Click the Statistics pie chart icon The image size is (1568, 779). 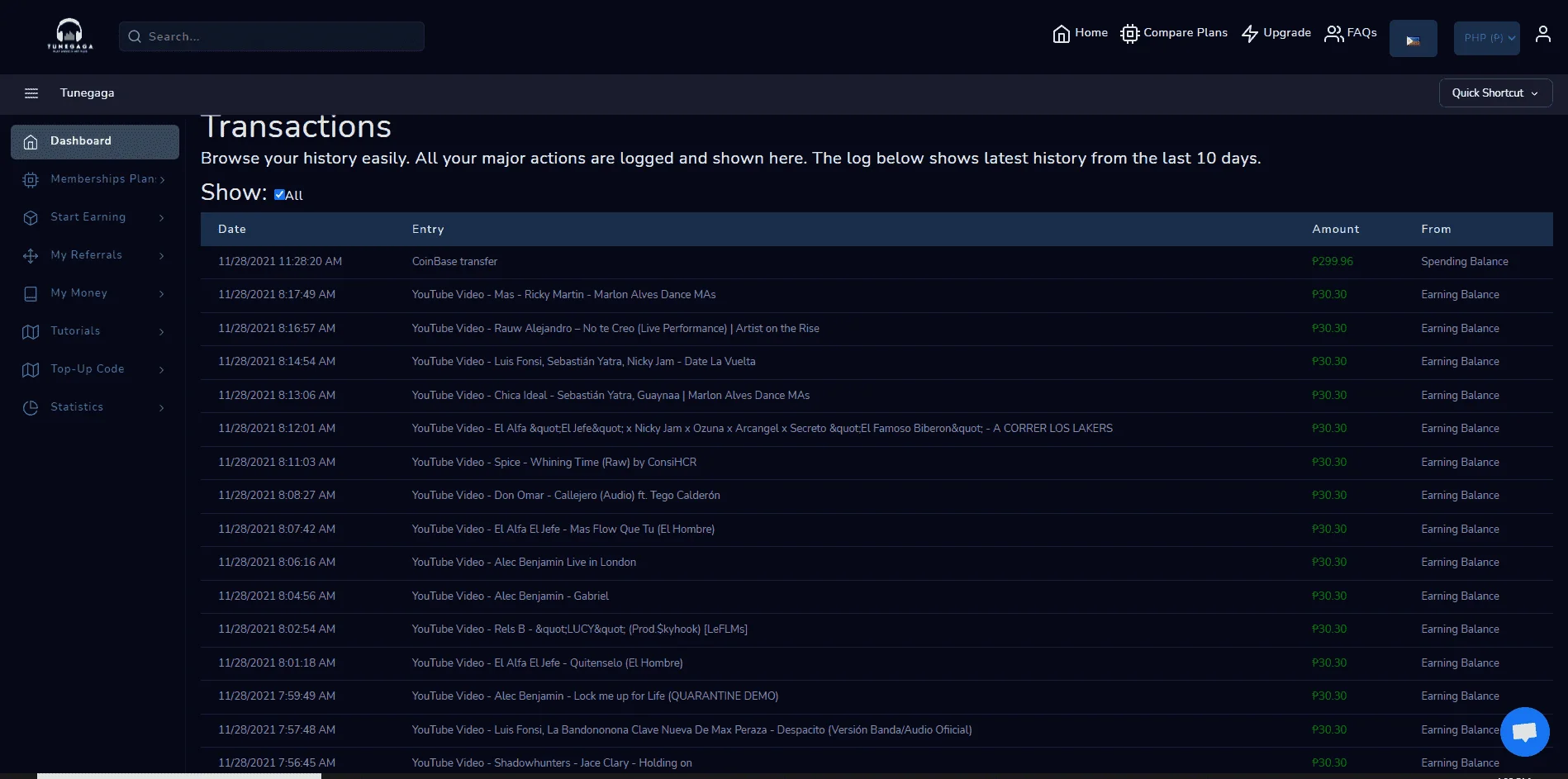[31, 408]
